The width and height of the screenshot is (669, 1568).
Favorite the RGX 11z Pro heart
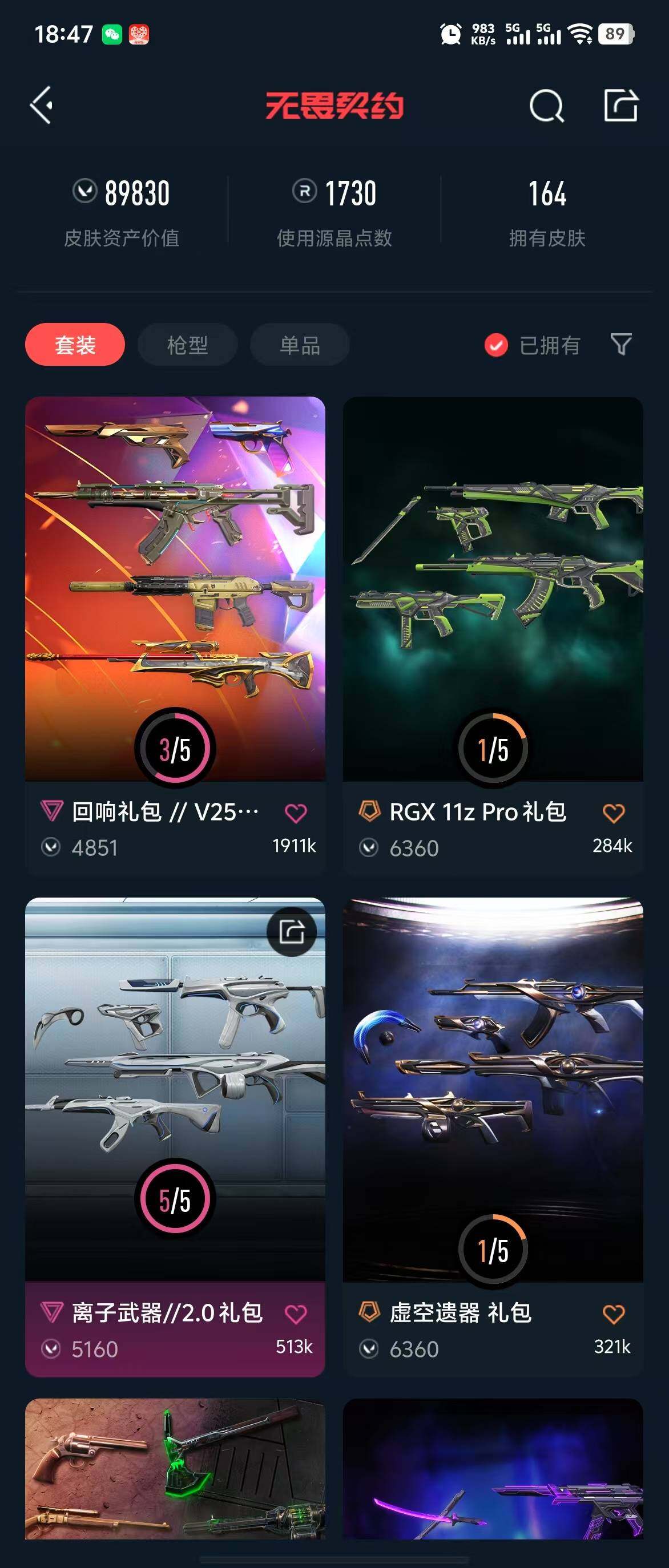(614, 812)
